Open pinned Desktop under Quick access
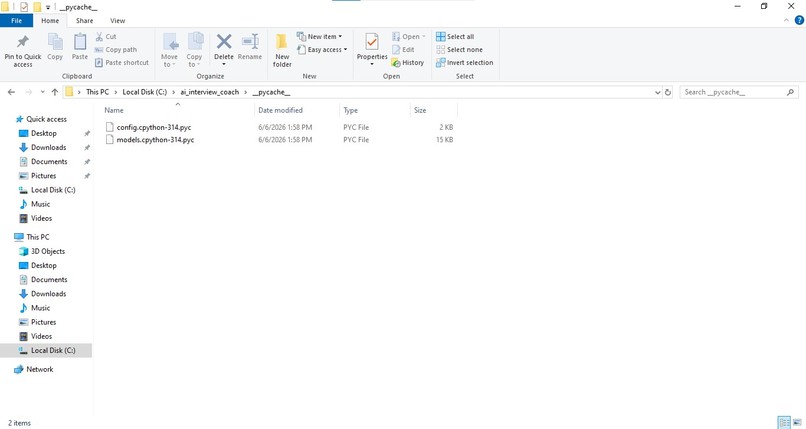This screenshot has width=806, height=429. click(x=44, y=133)
